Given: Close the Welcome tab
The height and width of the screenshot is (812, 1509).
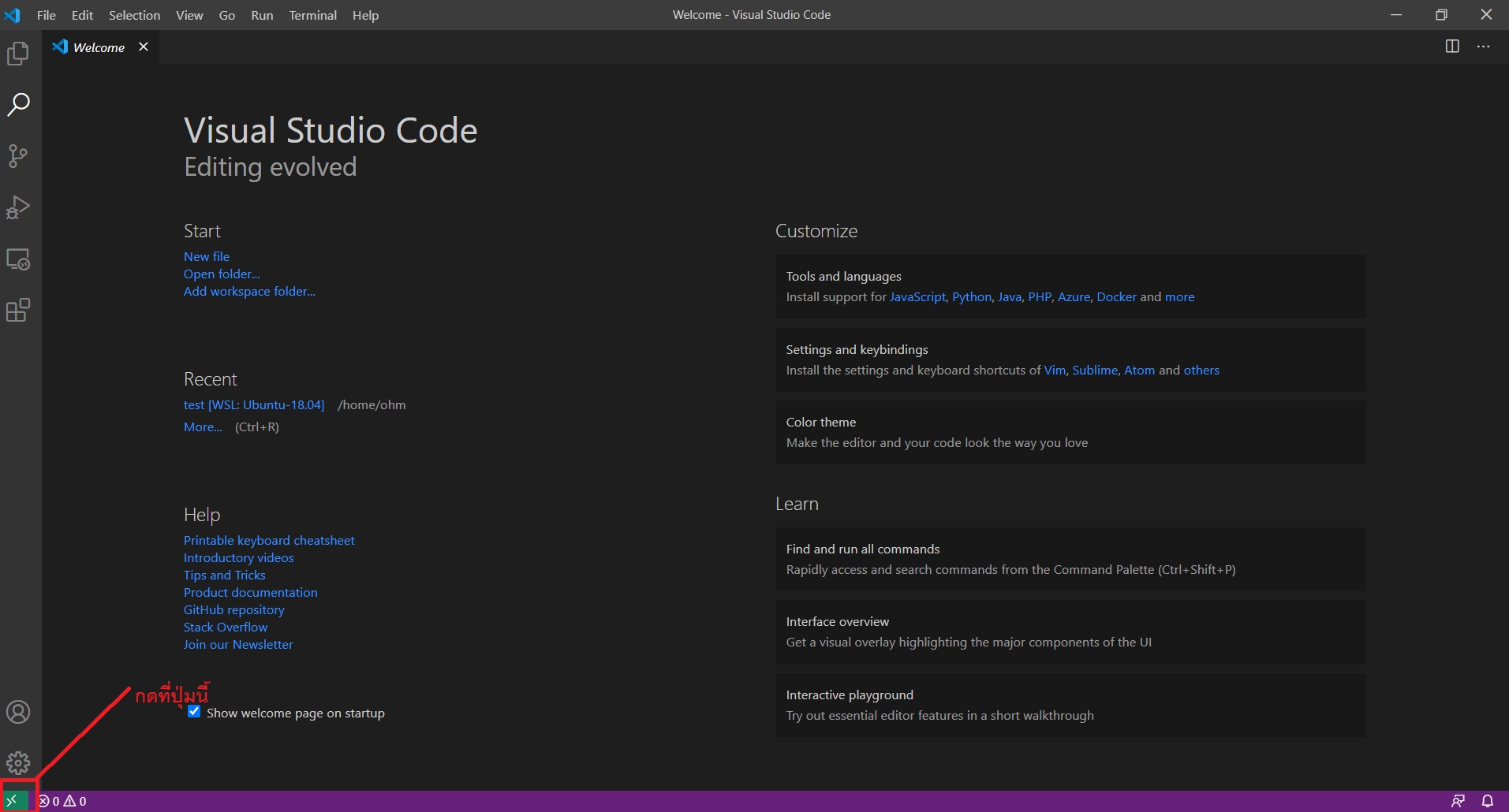Looking at the screenshot, I should 144,47.
